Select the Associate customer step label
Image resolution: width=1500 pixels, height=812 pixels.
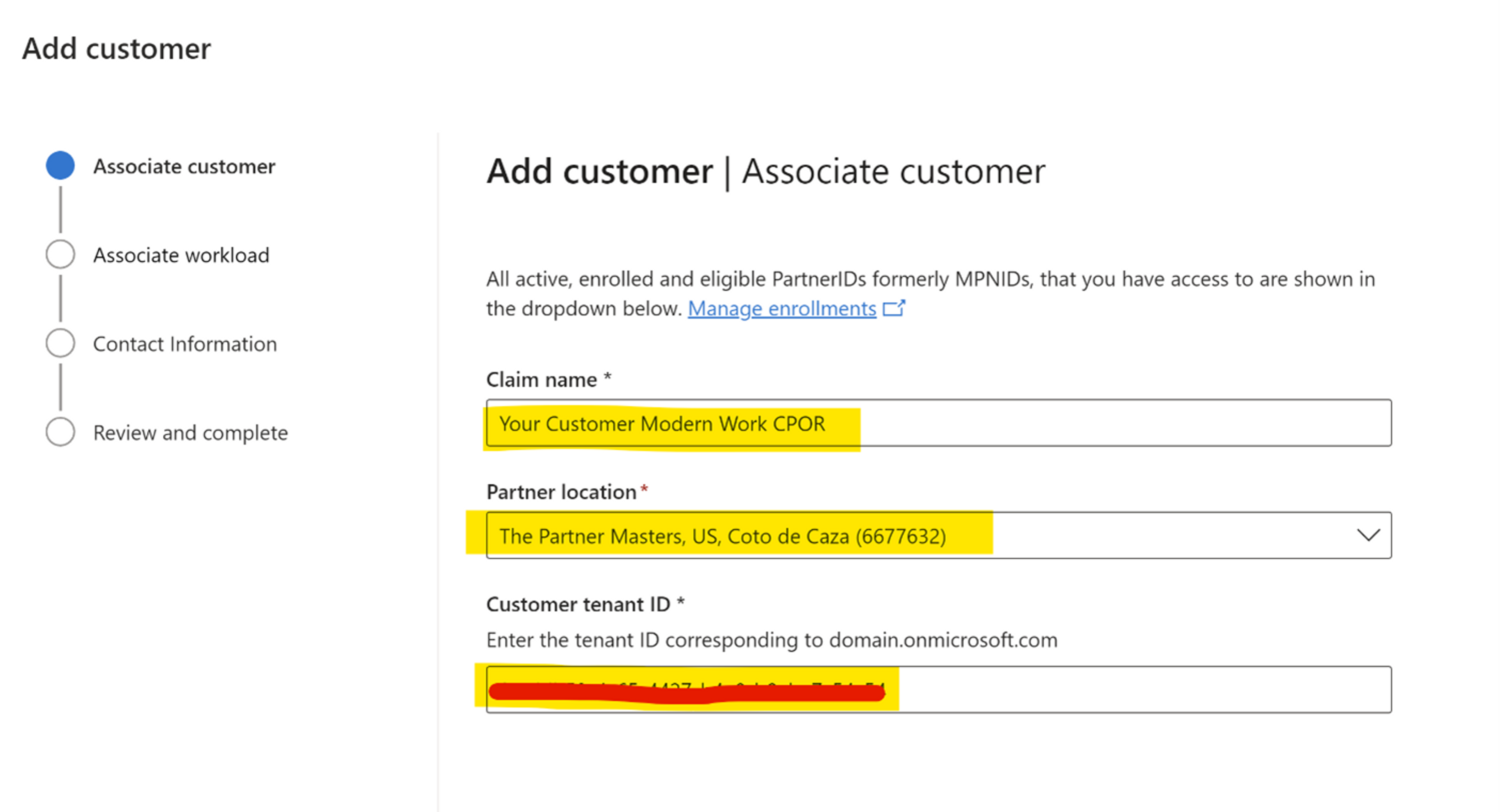tap(184, 166)
